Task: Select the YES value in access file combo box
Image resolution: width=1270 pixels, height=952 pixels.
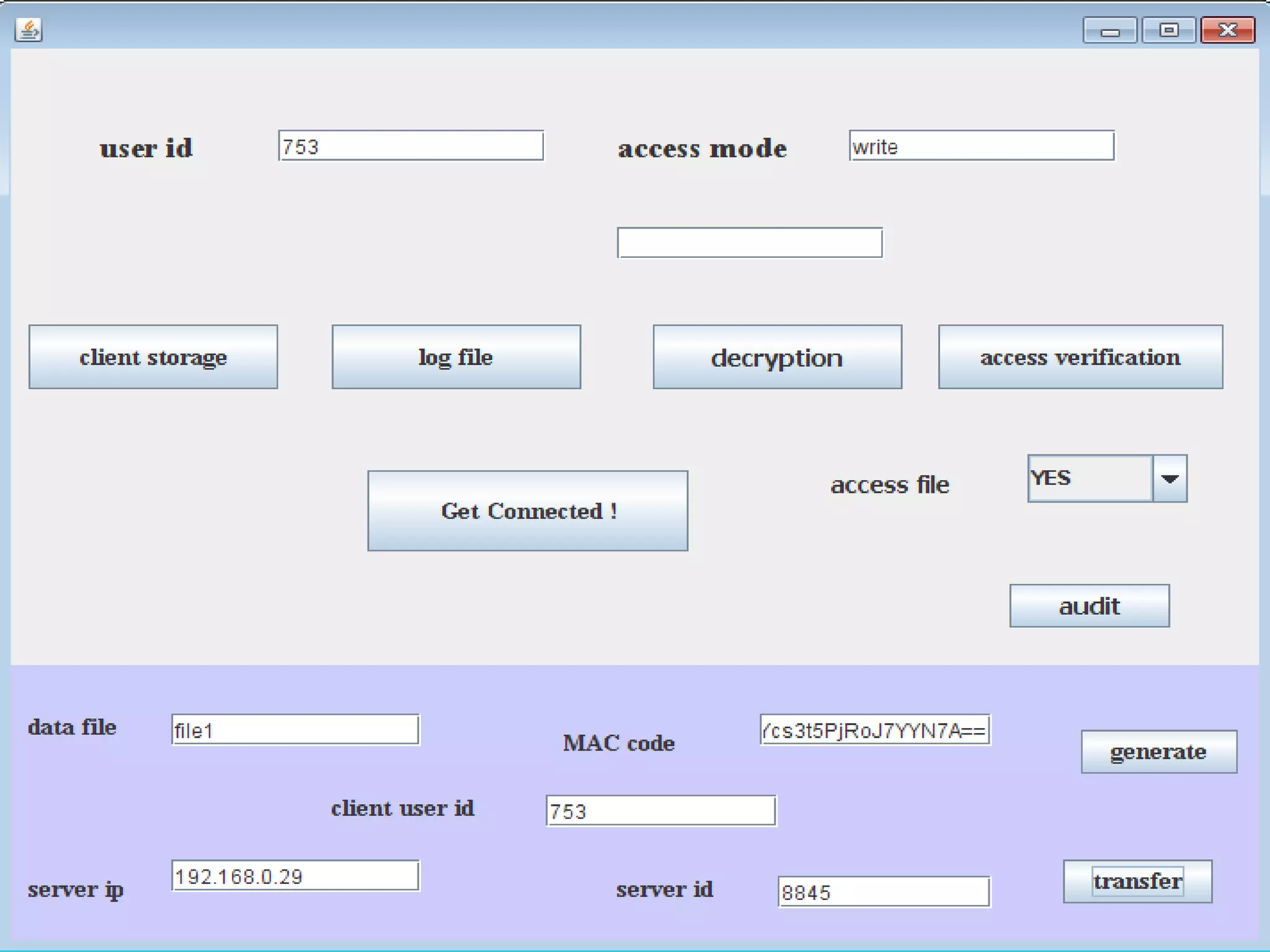Action: pyautogui.click(x=1090, y=478)
